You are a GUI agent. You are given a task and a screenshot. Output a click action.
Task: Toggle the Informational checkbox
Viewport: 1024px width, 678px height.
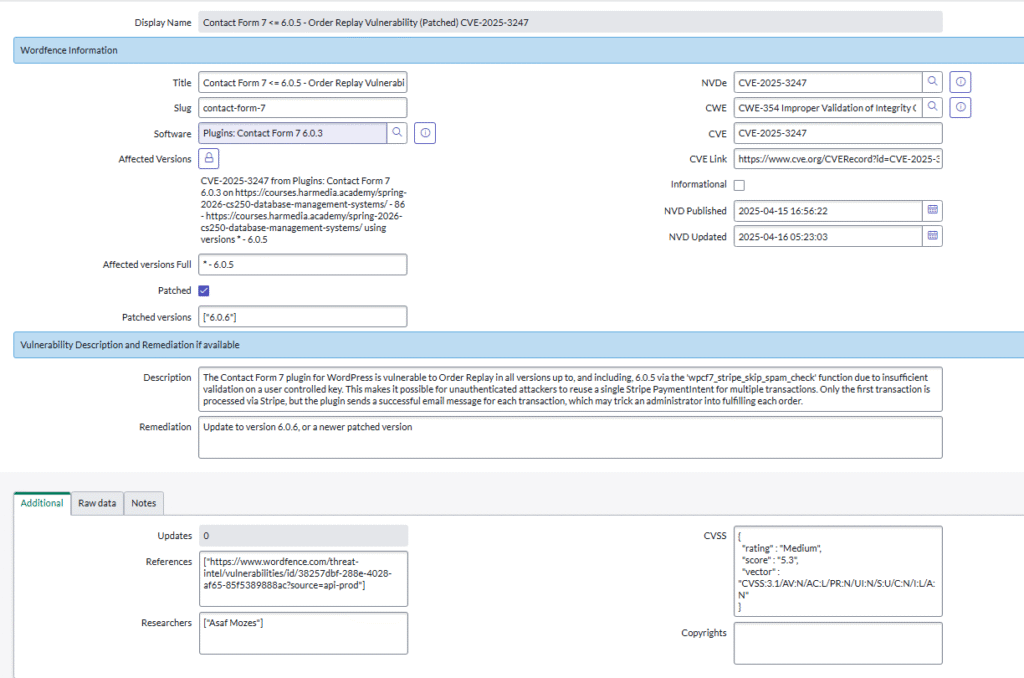pyautogui.click(x=739, y=185)
